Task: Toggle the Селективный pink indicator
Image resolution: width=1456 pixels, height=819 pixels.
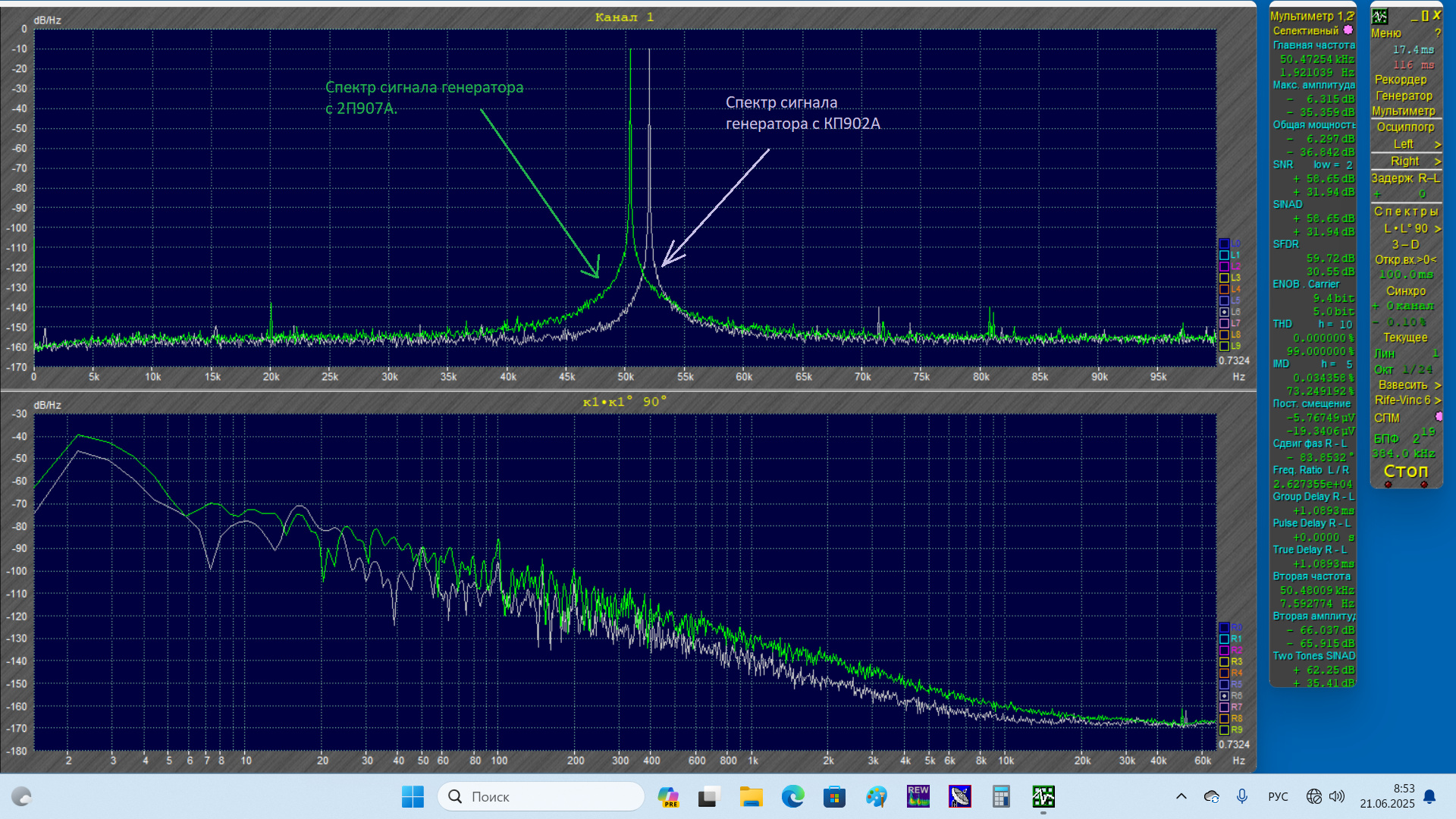Action: pyautogui.click(x=1348, y=30)
